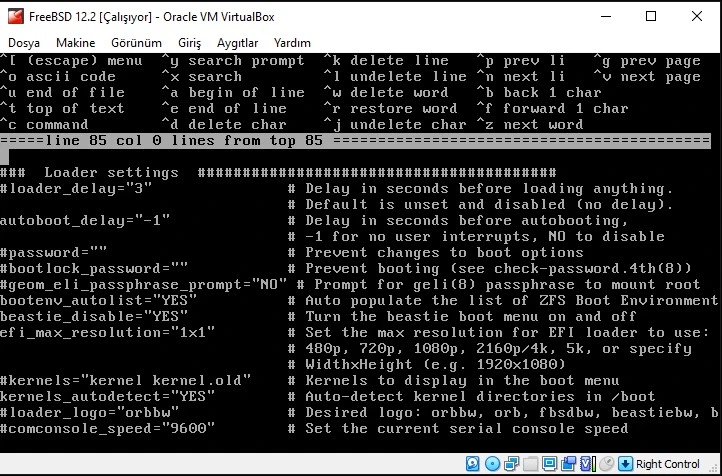This screenshot has width=722, height=476.
Task: Click the ^v next page help entry
Action: (647, 76)
